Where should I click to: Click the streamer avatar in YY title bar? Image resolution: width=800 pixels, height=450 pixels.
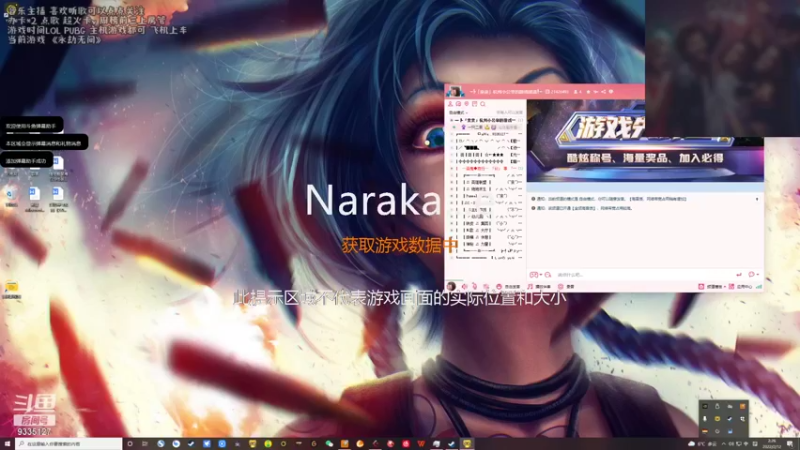[455, 92]
